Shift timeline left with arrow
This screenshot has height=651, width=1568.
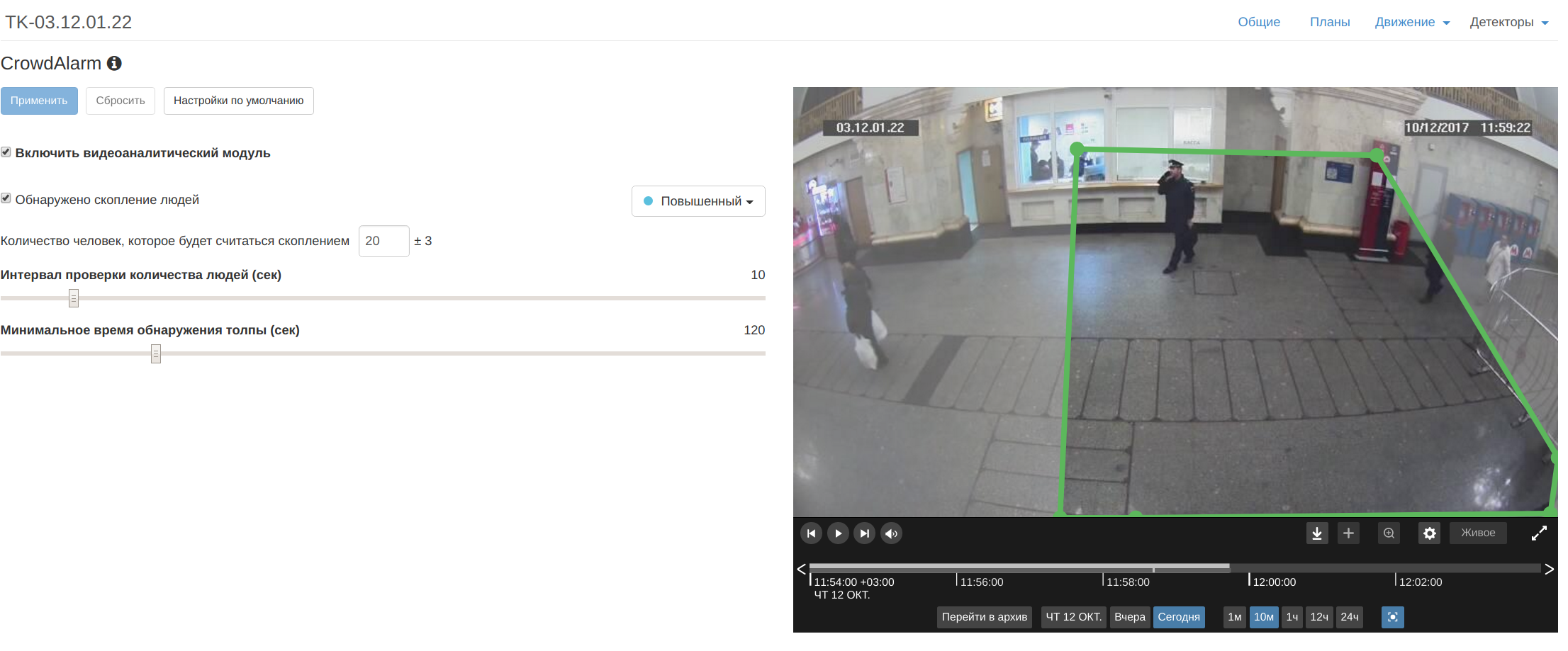[x=801, y=569]
